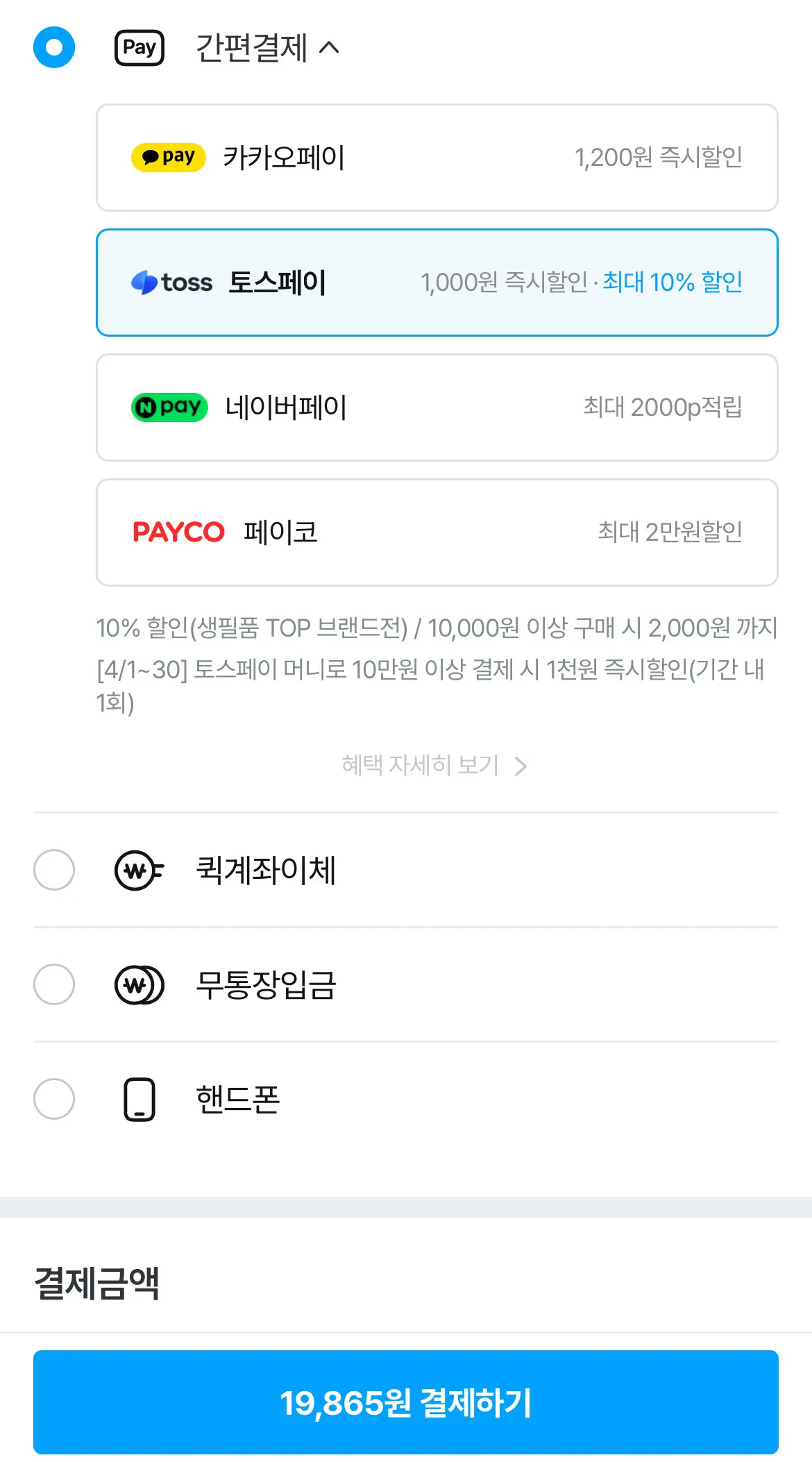
Task: Collapse the 간편결제 section chevron
Action: pos(329,47)
